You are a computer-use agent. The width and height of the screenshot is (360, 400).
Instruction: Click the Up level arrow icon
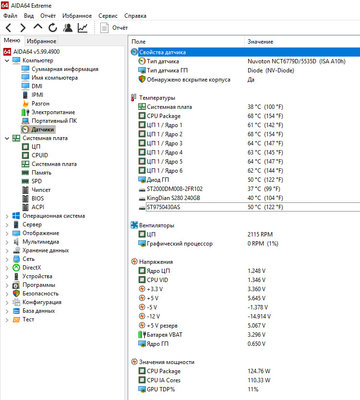point(38,27)
